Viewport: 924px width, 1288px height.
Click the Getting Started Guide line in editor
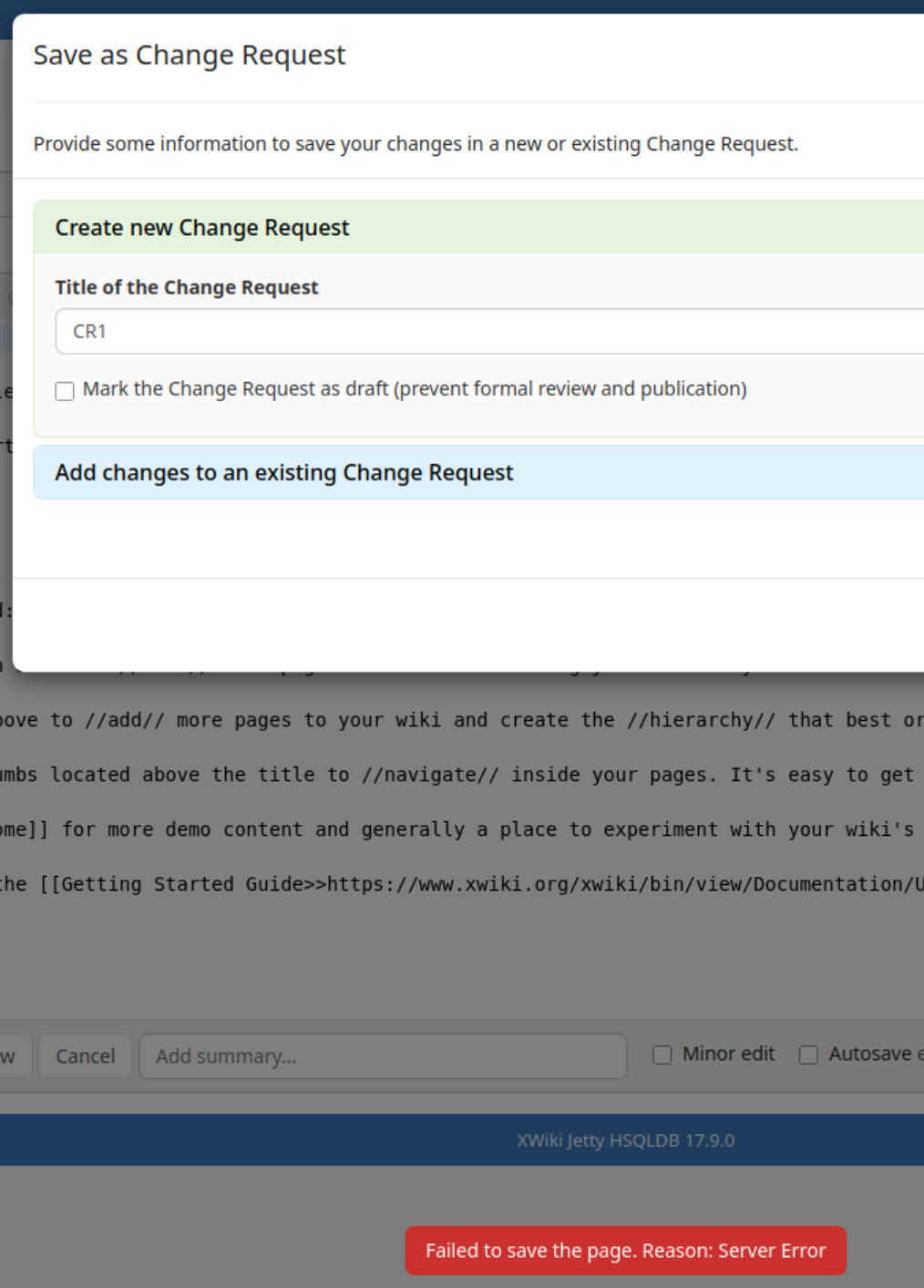click(456, 884)
